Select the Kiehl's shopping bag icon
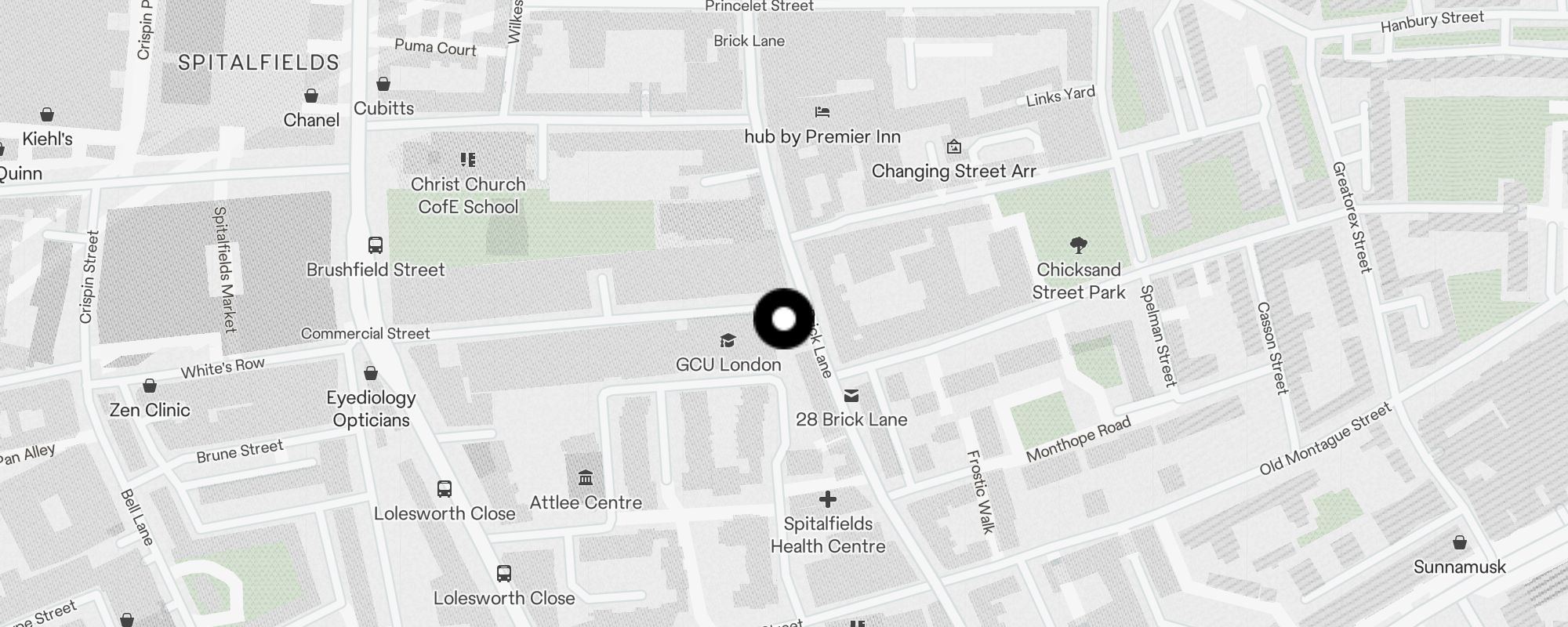Image resolution: width=1568 pixels, height=627 pixels. [47, 114]
